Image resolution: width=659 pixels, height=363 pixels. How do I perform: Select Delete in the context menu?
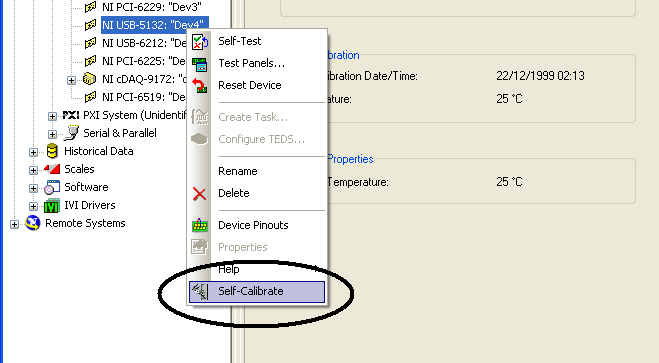click(257, 193)
